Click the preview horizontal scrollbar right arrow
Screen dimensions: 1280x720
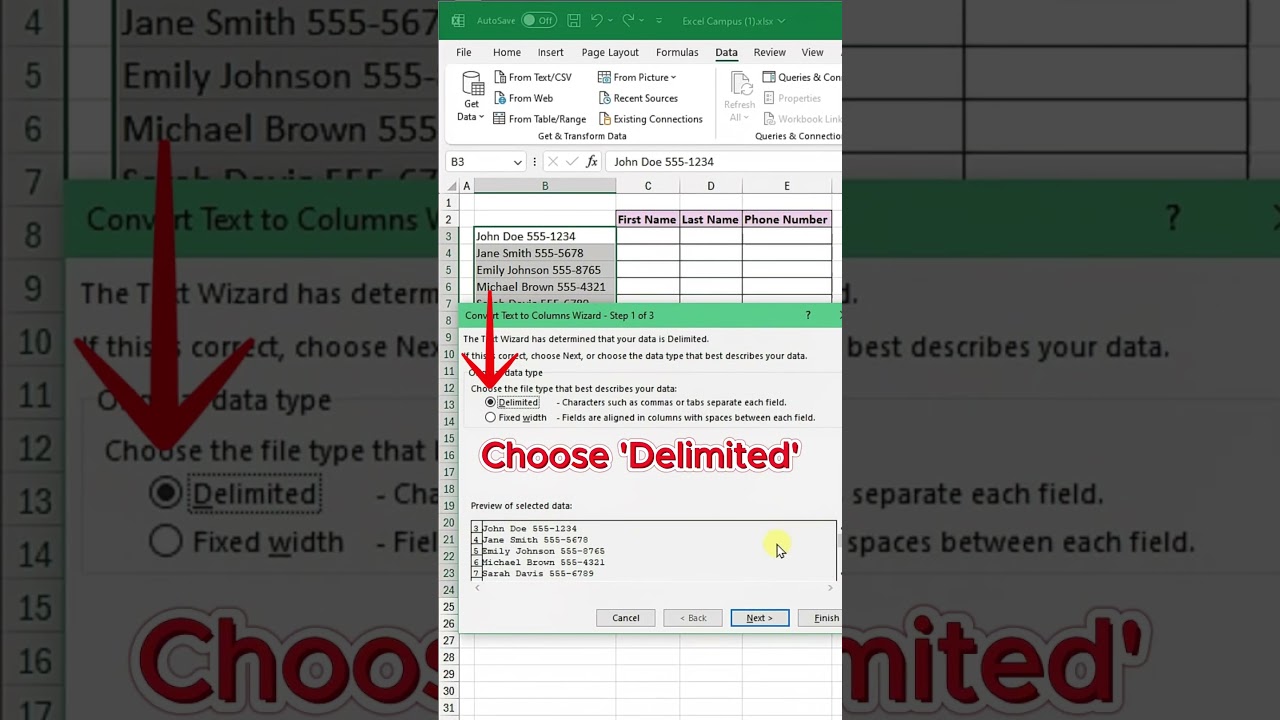click(x=830, y=588)
